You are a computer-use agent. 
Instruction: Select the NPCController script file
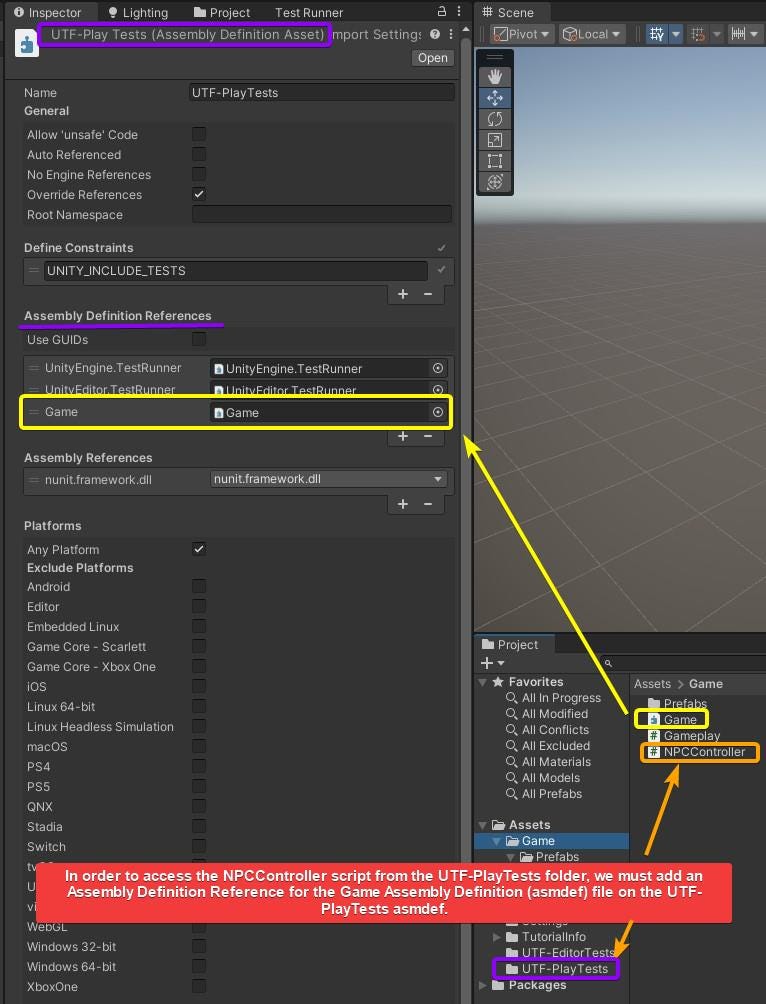(x=697, y=752)
